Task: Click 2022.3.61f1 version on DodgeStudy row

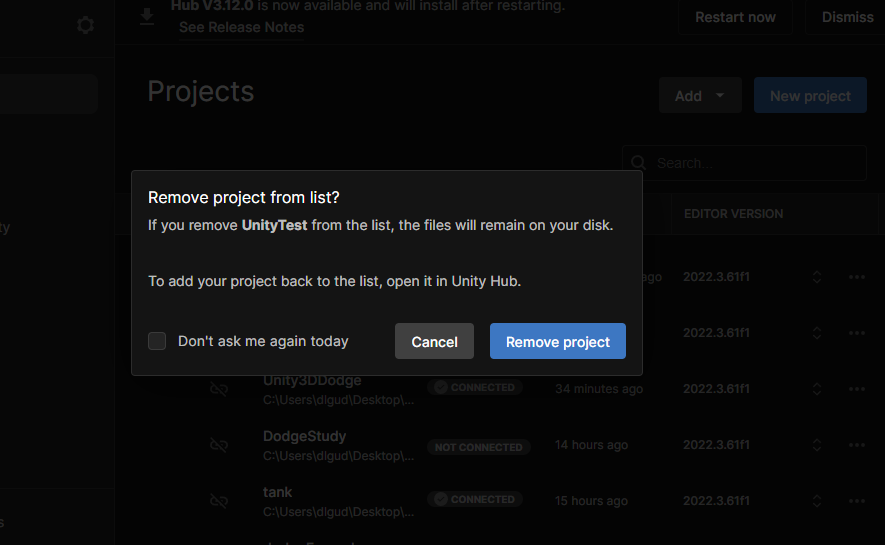Action: [x=716, y=445]
